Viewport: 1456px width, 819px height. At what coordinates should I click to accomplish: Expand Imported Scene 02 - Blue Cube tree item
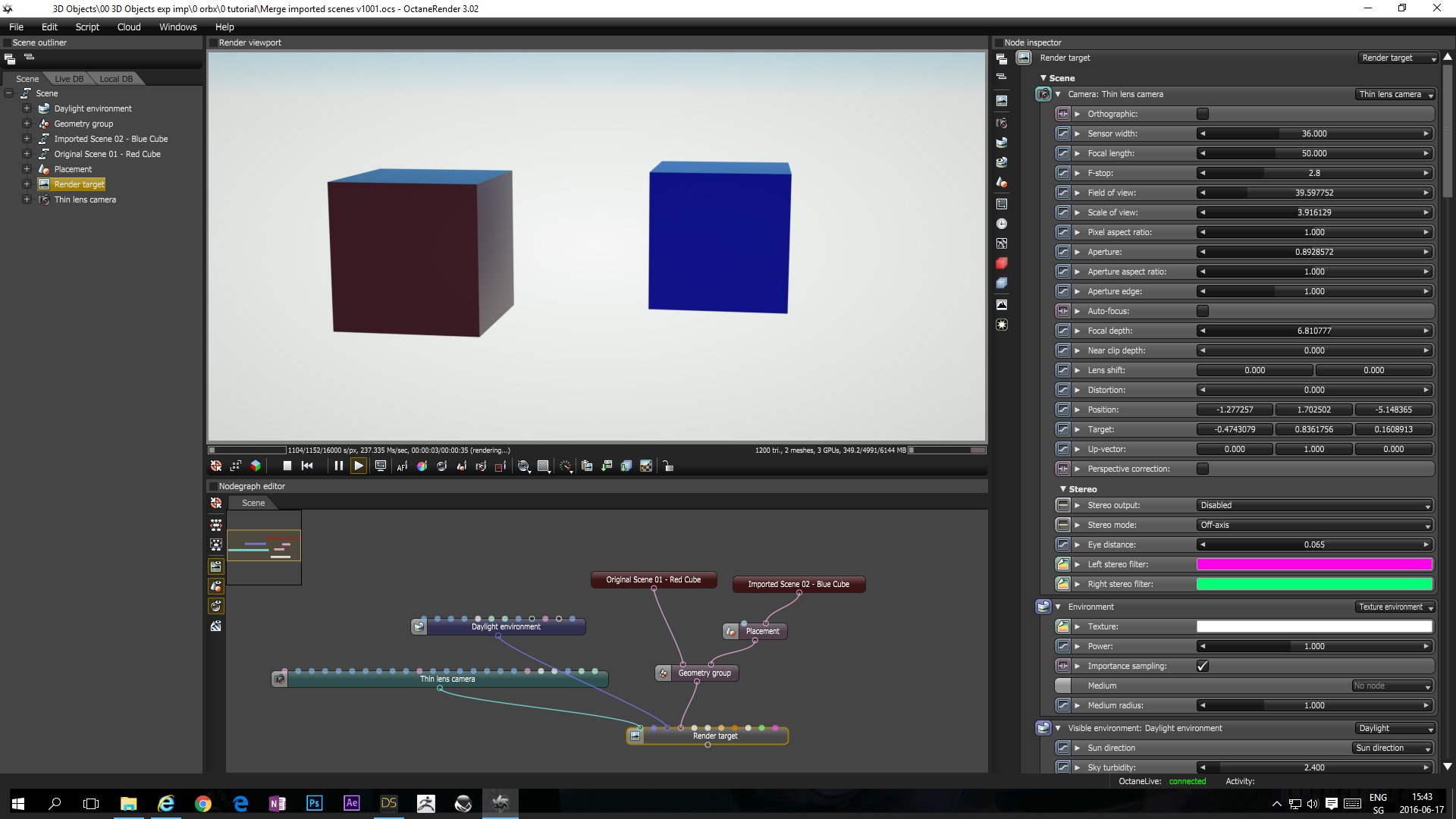click(x=27, y=139)
